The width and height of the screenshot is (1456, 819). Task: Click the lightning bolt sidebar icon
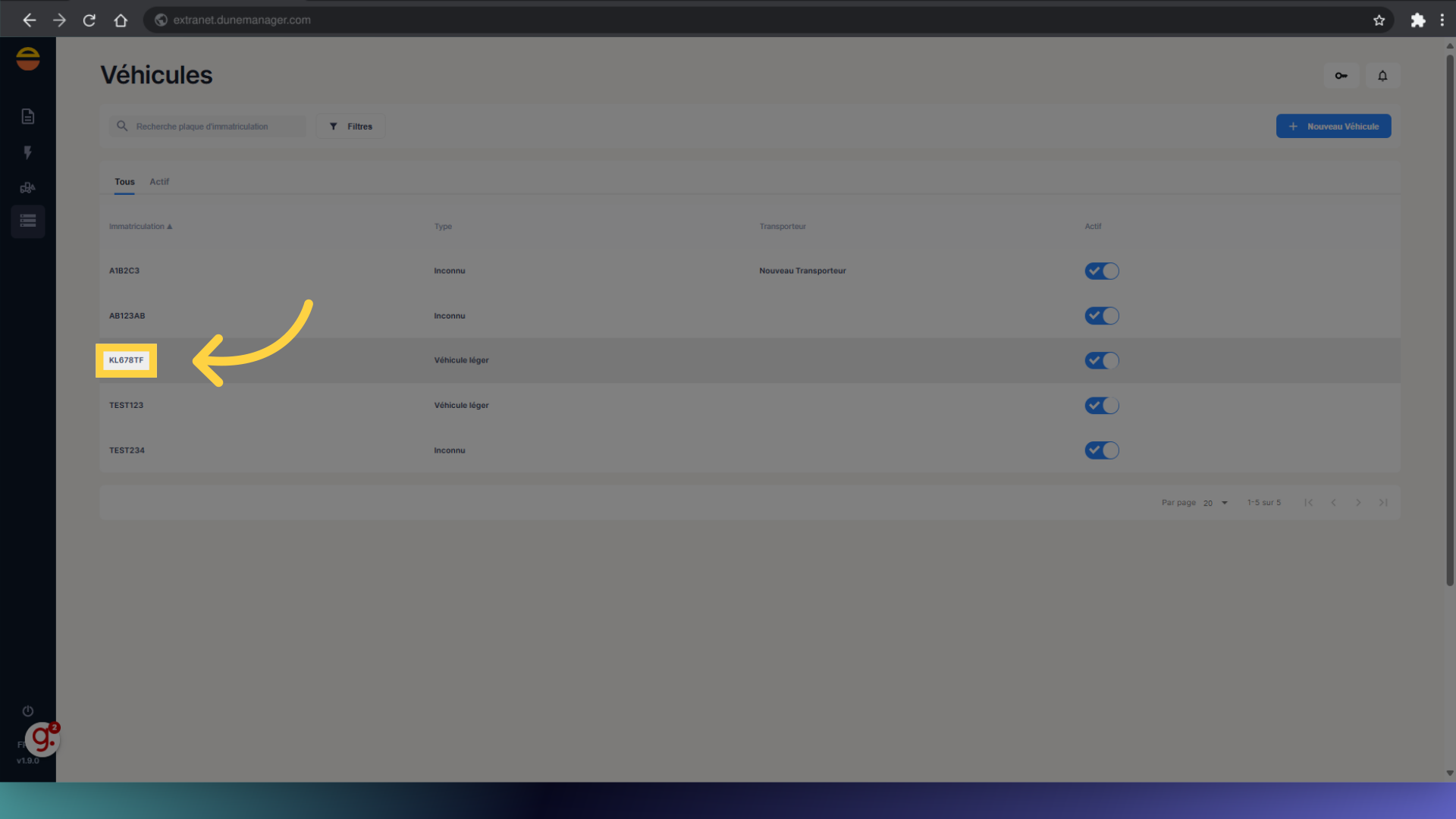point(28,152)
